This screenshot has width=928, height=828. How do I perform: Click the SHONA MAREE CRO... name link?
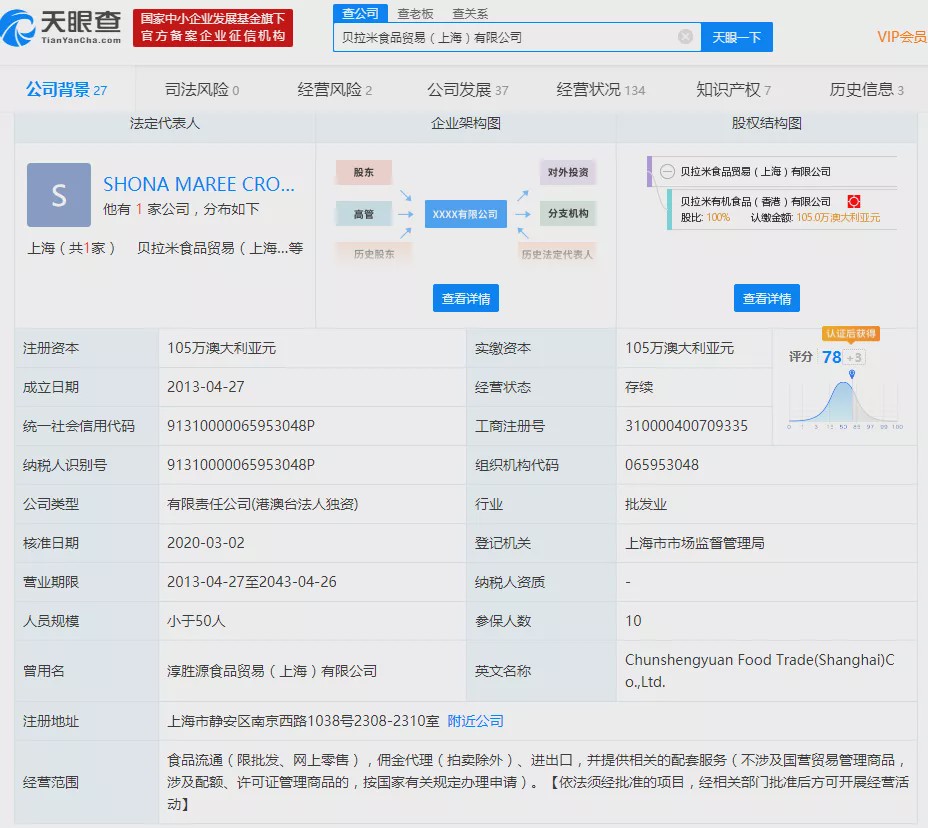point(200,184)
